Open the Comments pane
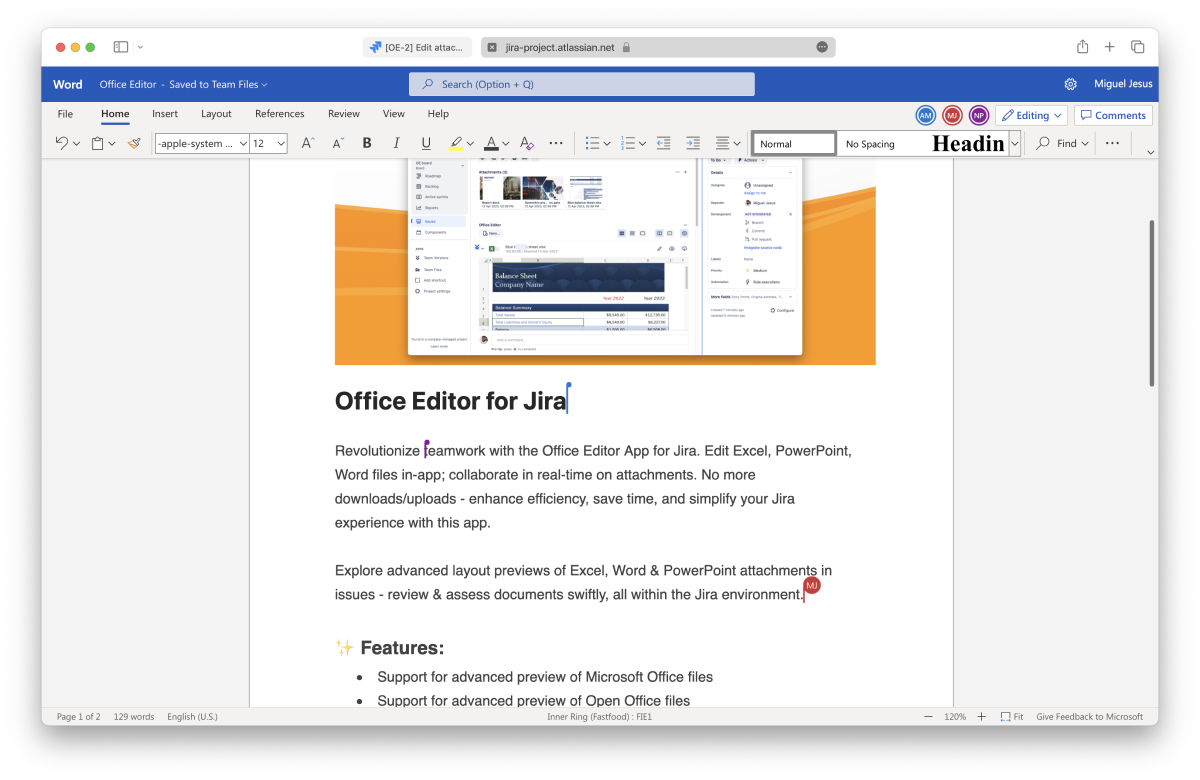The image size is (1200, 780). click(x=1113, y=115)
